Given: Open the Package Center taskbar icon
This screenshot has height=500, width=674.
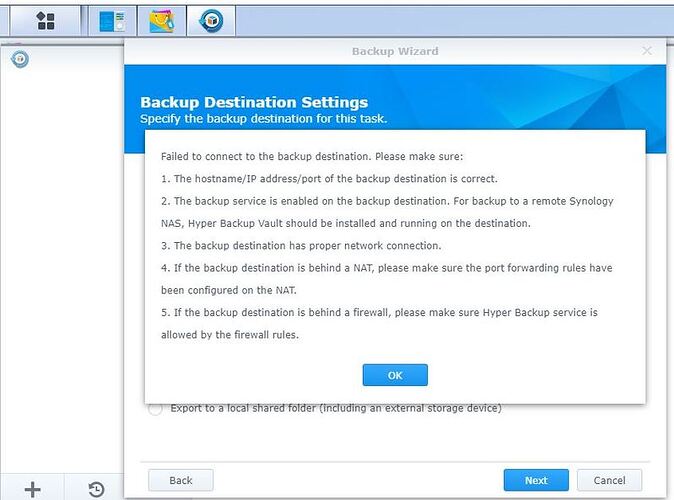Looking at the screenshot, I should click(162, 21).
